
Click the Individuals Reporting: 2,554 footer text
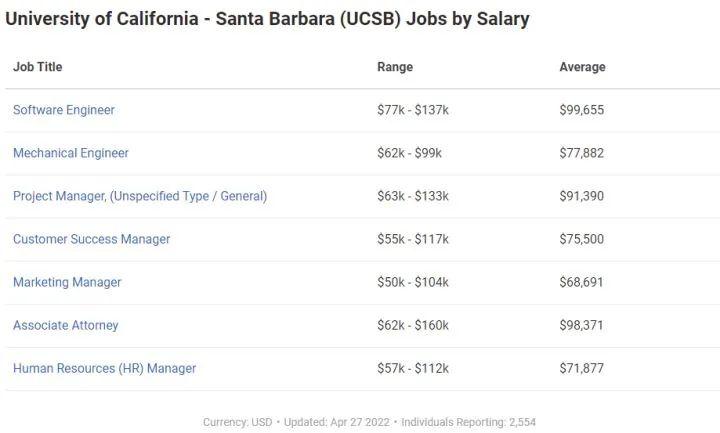click(469, 422)
